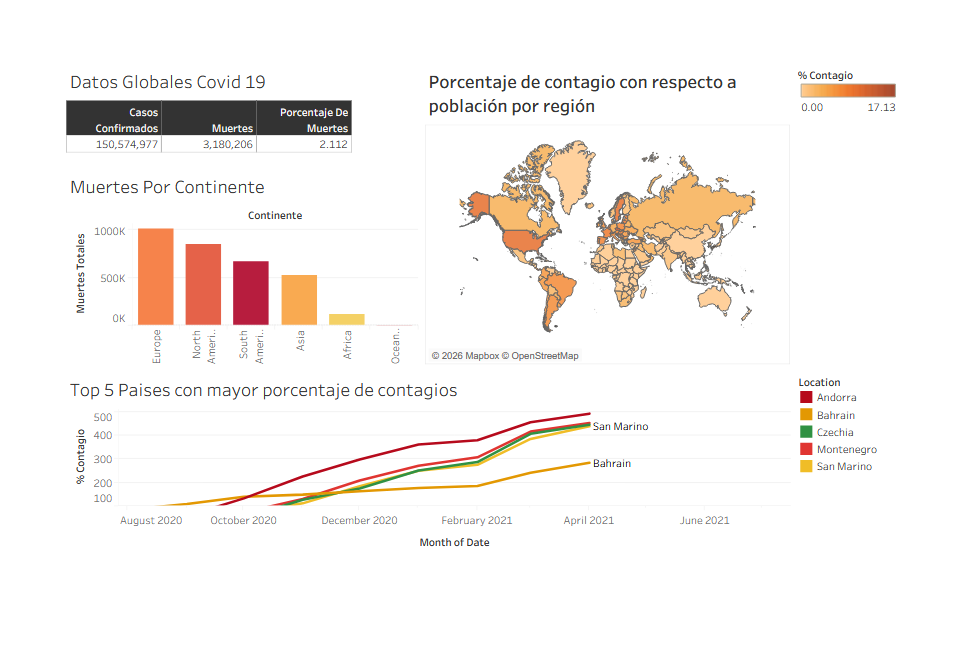The image size is (963, 660).
Task: Click the October 2020 axis label
Action: (243, 520)
